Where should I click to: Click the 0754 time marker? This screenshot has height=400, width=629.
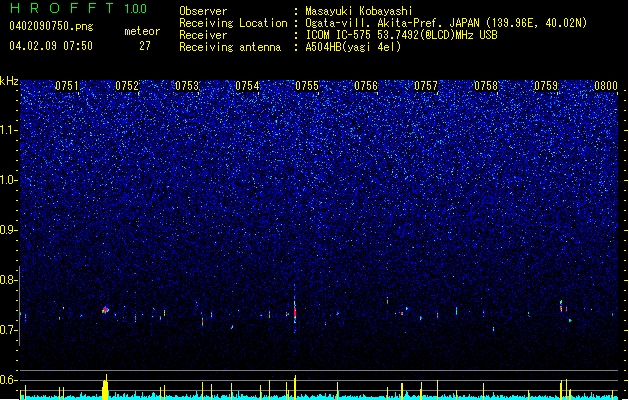coord(247,86)
